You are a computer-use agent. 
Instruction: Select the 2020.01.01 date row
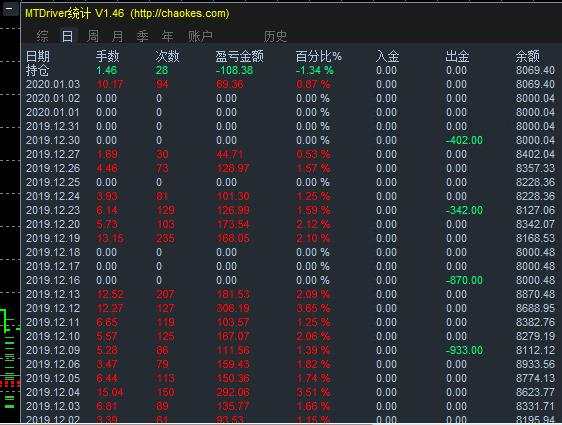(53, 112)
